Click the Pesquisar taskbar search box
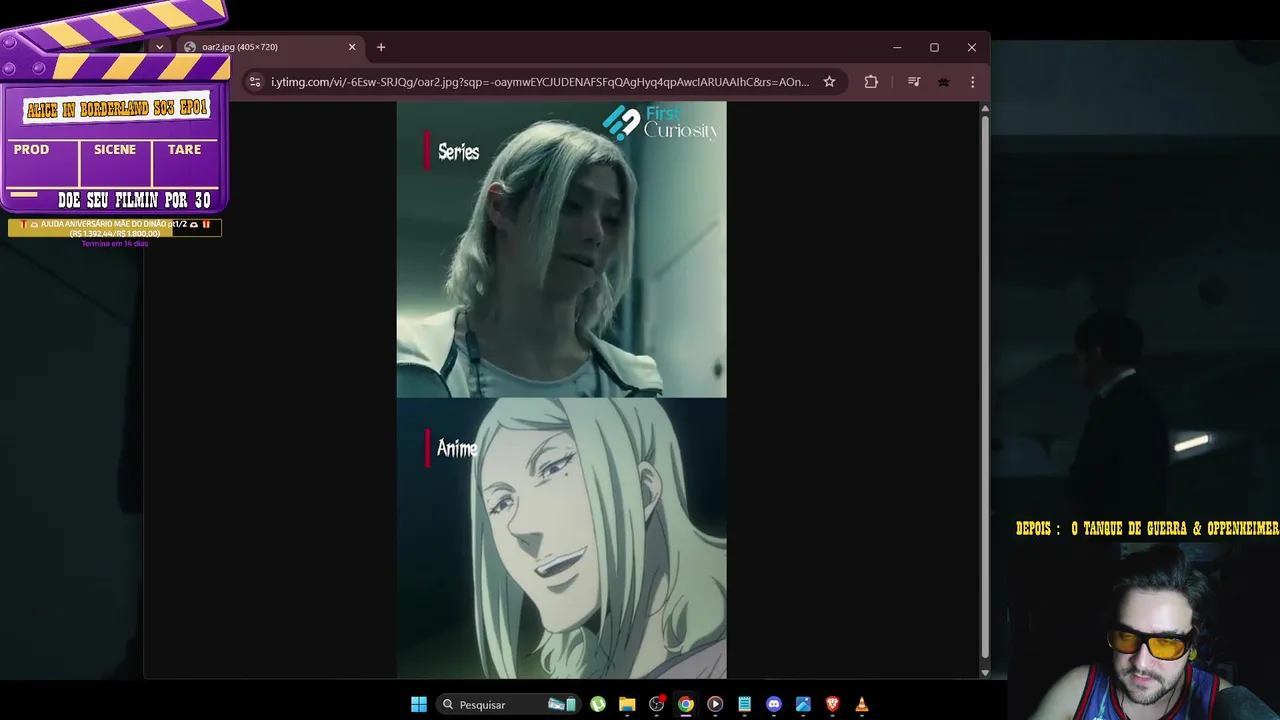The image size is (1280, 720). 509,704
